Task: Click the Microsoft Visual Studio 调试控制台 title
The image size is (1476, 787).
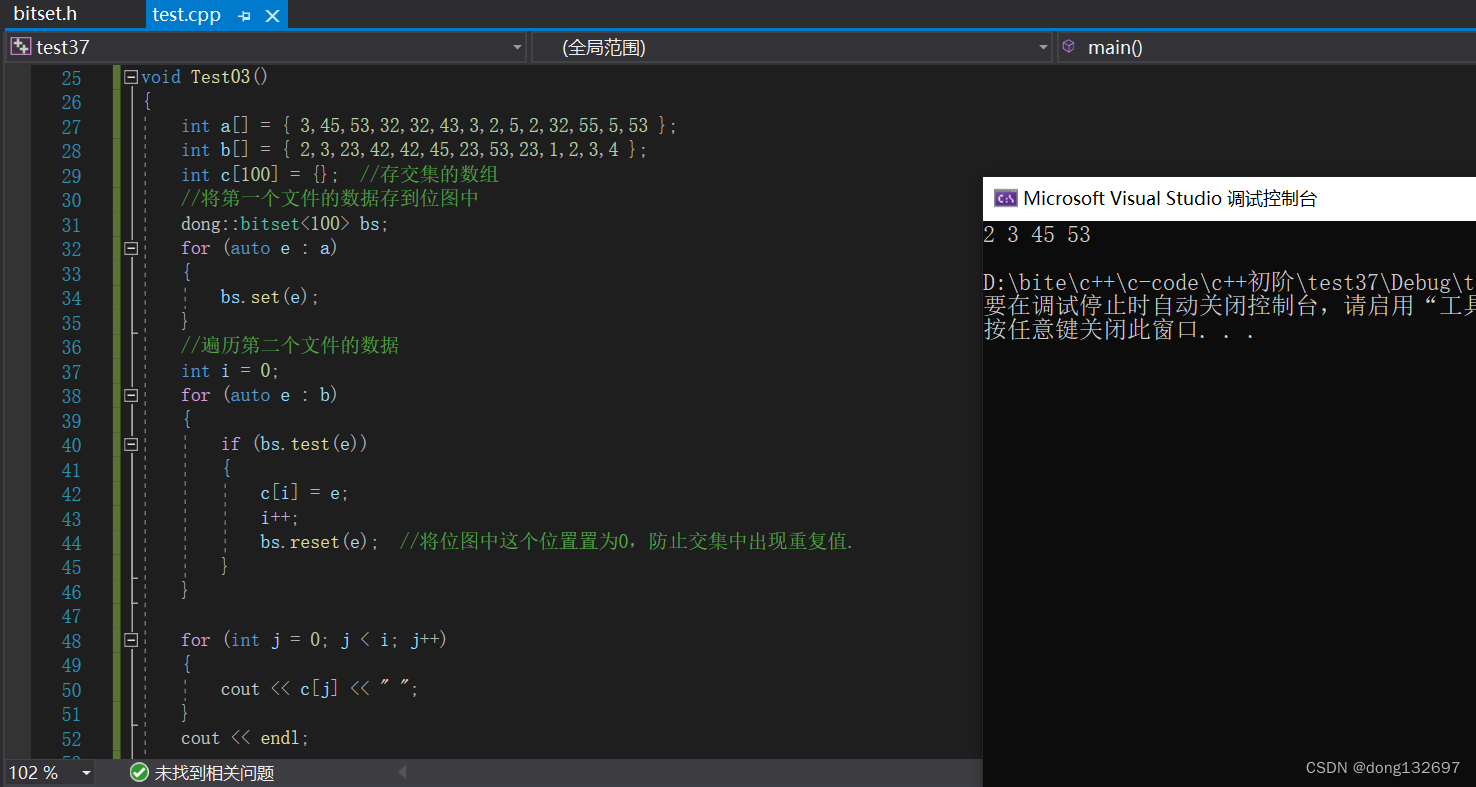Action: click(x=1170, y=198)
